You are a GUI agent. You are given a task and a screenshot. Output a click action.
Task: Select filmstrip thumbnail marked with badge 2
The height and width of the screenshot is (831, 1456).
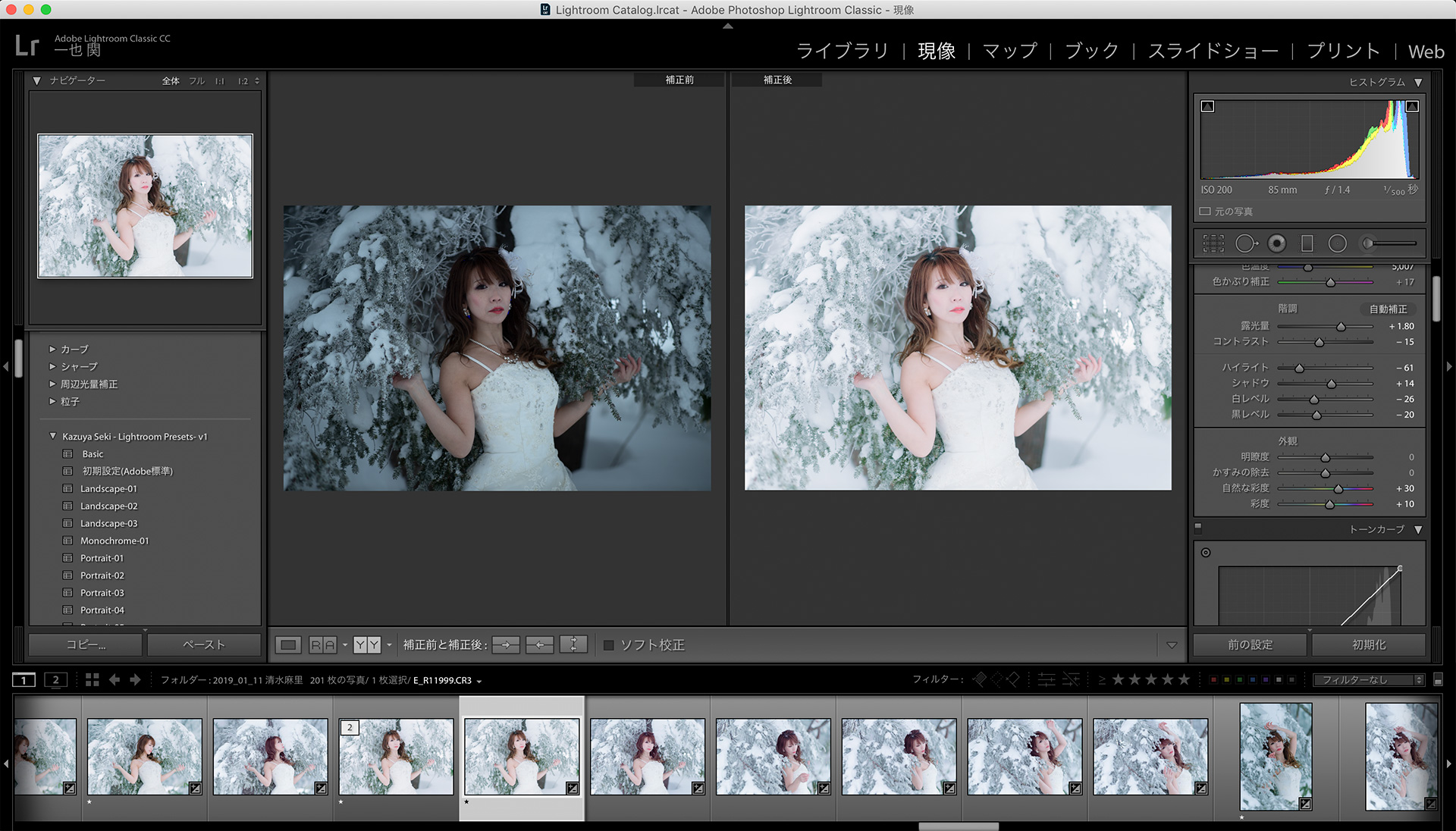(396, 757)
